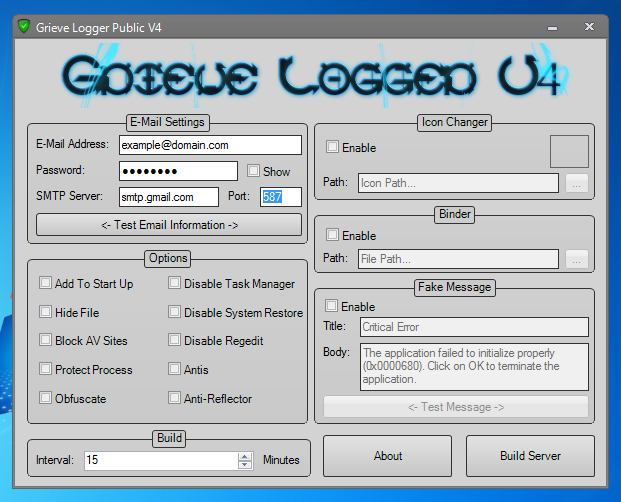Increase the Interval with the up arrow
This screenshot has height=502, width=621.
[245, 456]
